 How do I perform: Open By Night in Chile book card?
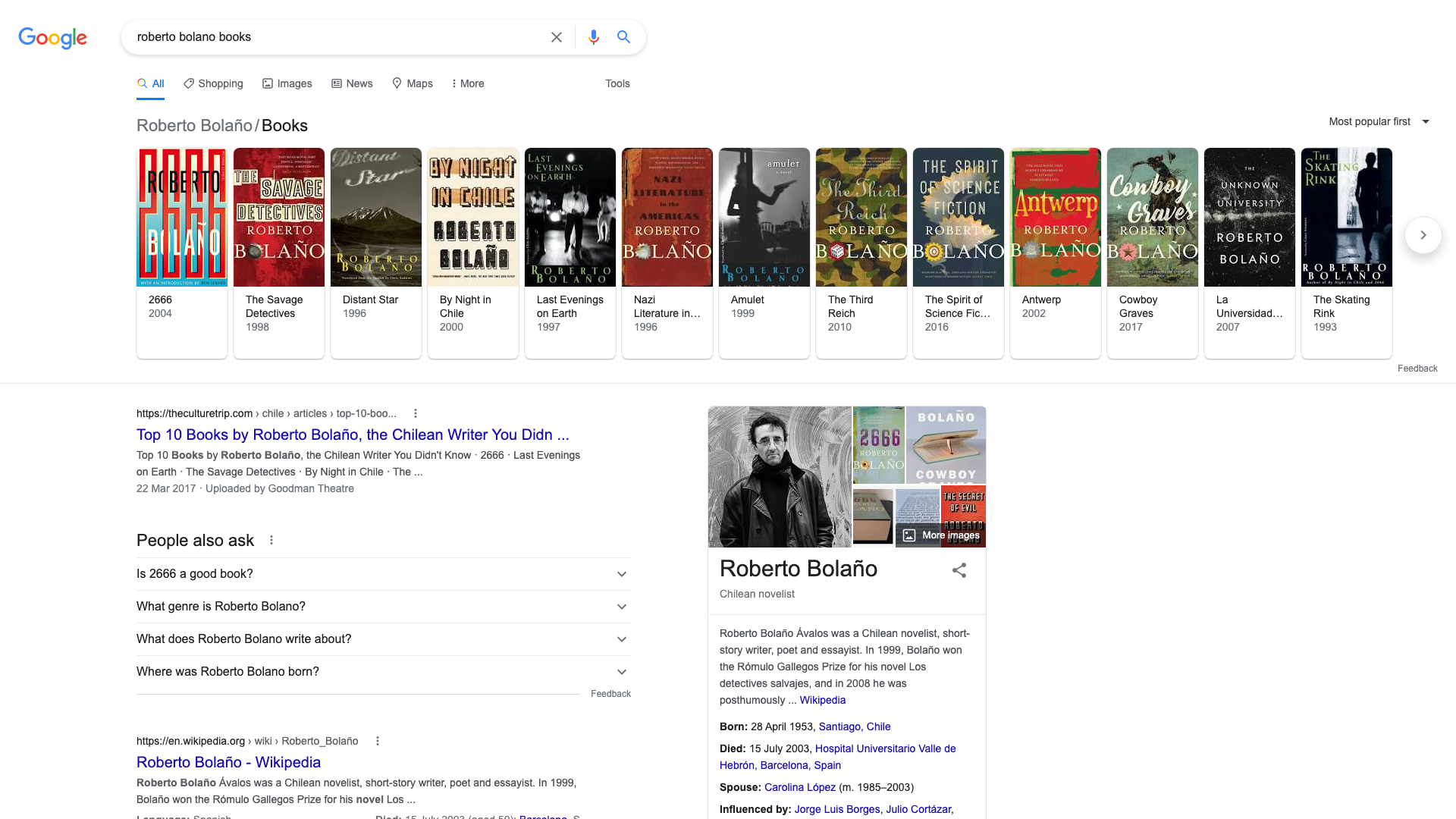tap(473, 253)
